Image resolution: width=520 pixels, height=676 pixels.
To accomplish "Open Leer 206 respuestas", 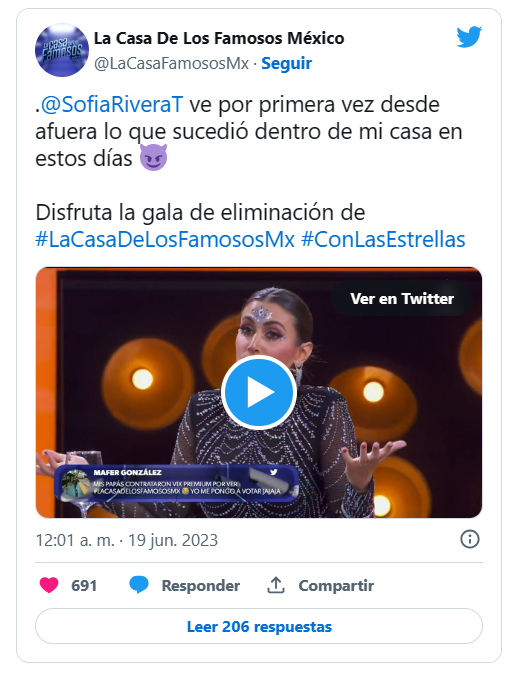I will pyautogui.click(x=259, y=626).
